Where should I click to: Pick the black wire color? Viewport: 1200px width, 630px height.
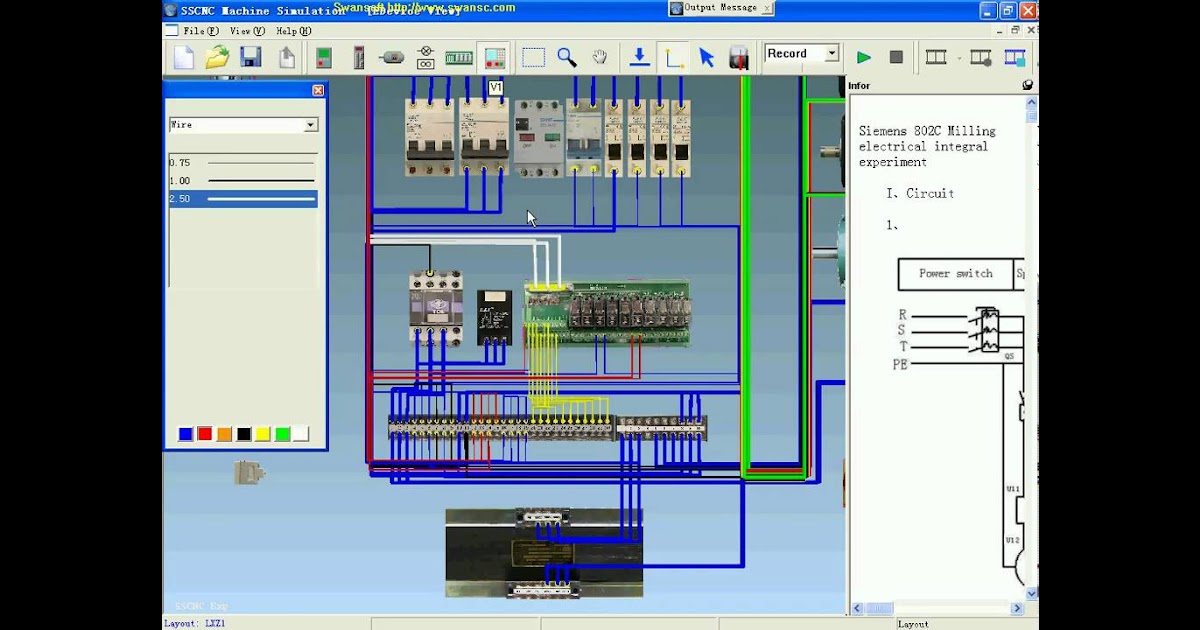point(244,434)
